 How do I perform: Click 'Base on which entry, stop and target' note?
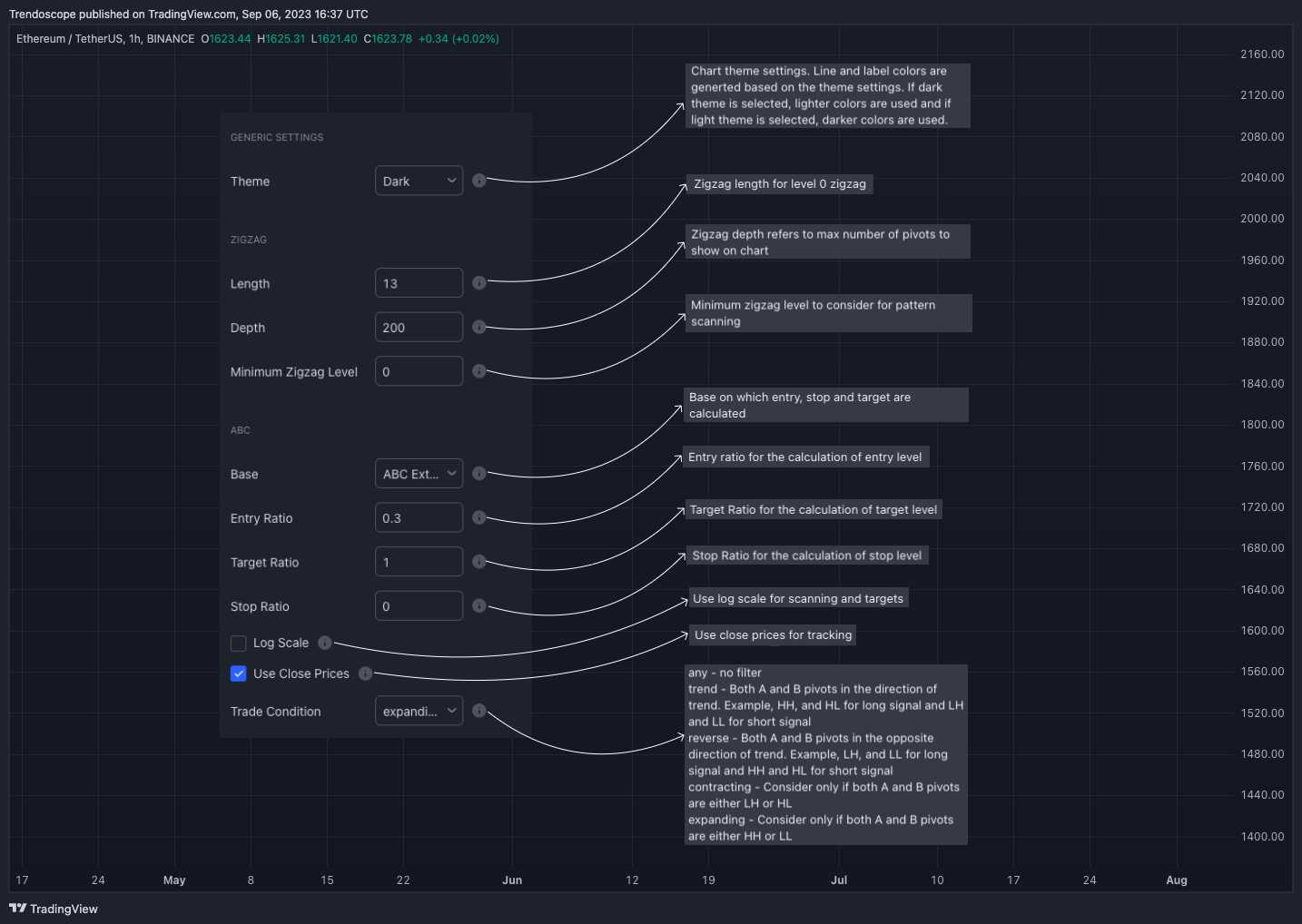click(x=825, y=405)
